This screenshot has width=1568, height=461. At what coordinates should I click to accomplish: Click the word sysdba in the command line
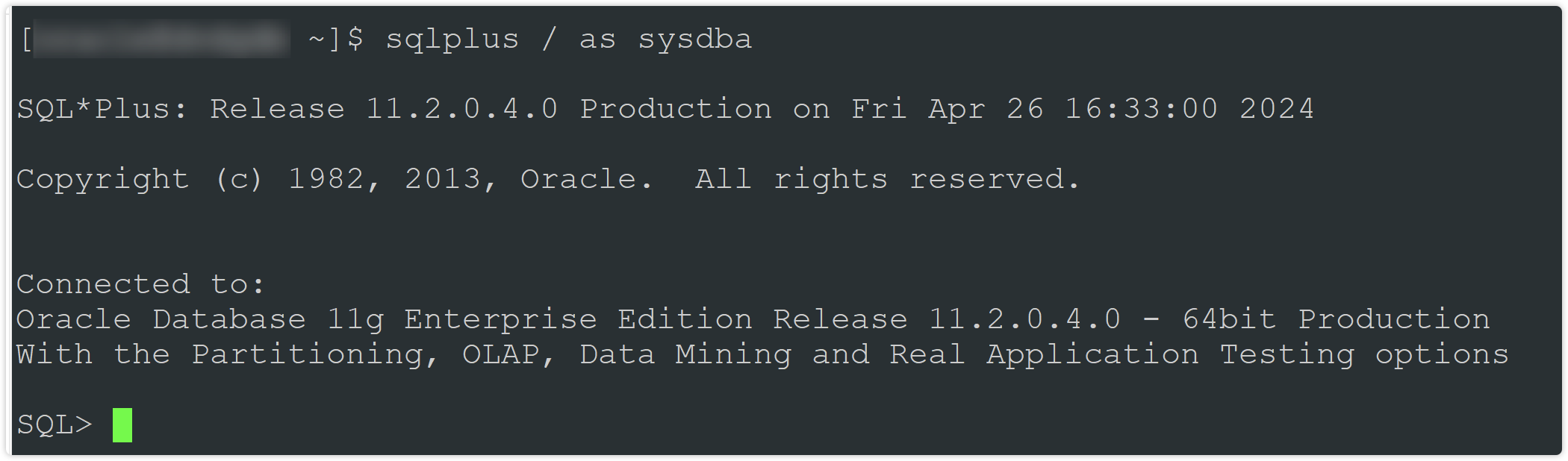(x=694, y=40)
